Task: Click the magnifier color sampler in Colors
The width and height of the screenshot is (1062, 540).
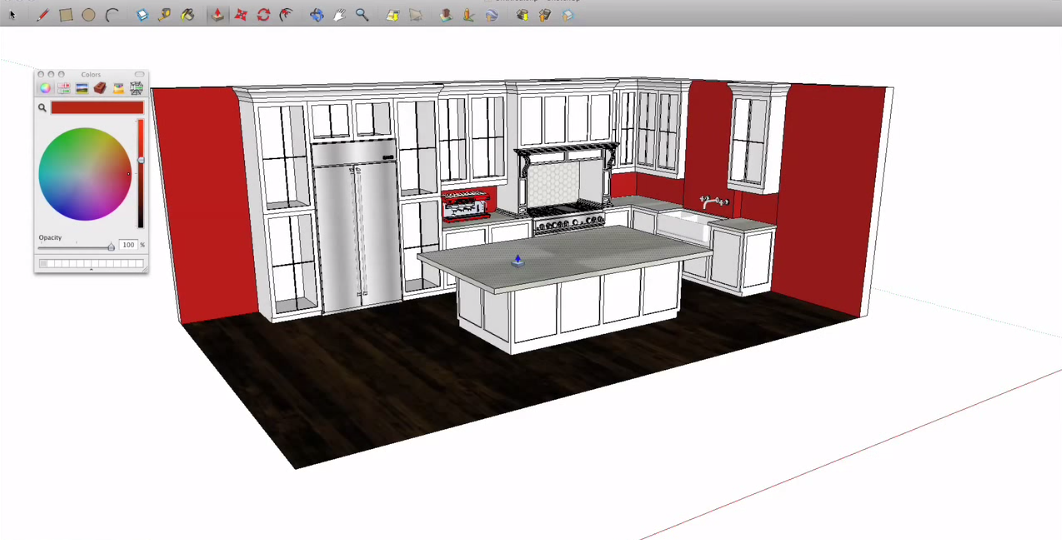Action: tap(42, 108)
